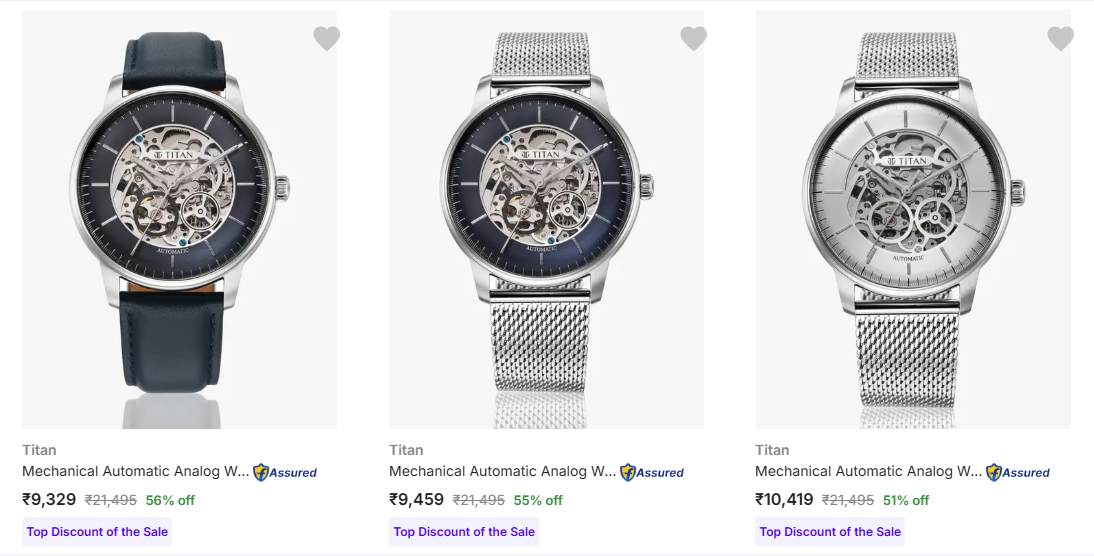
Task: Open the product title above the ₹9,459 price
Action: (x=503, y=471)
